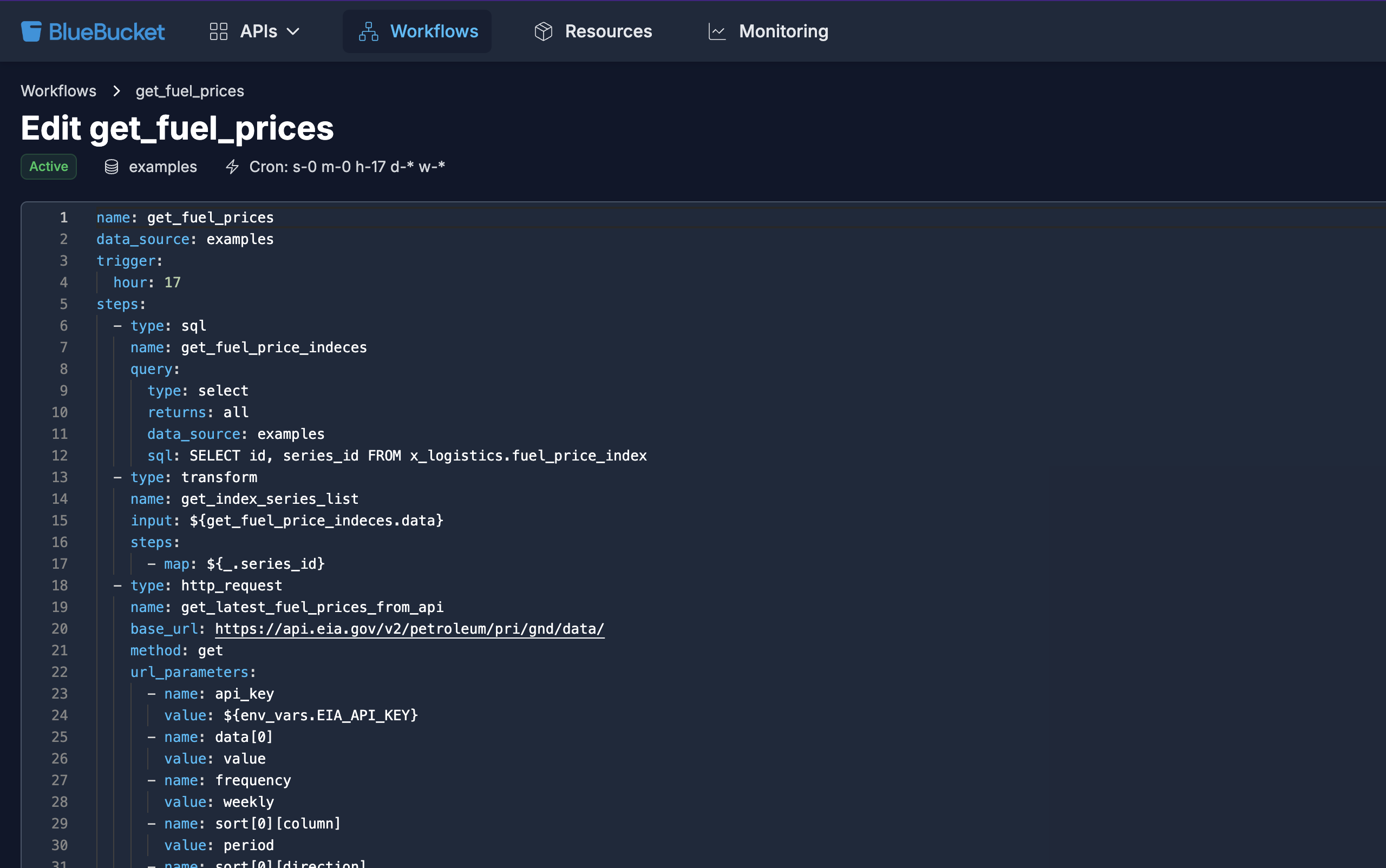Click the line chart icon beside Monitoring
The width and height of the screenshot is (1386, 868).
click(x=716, y=31)
